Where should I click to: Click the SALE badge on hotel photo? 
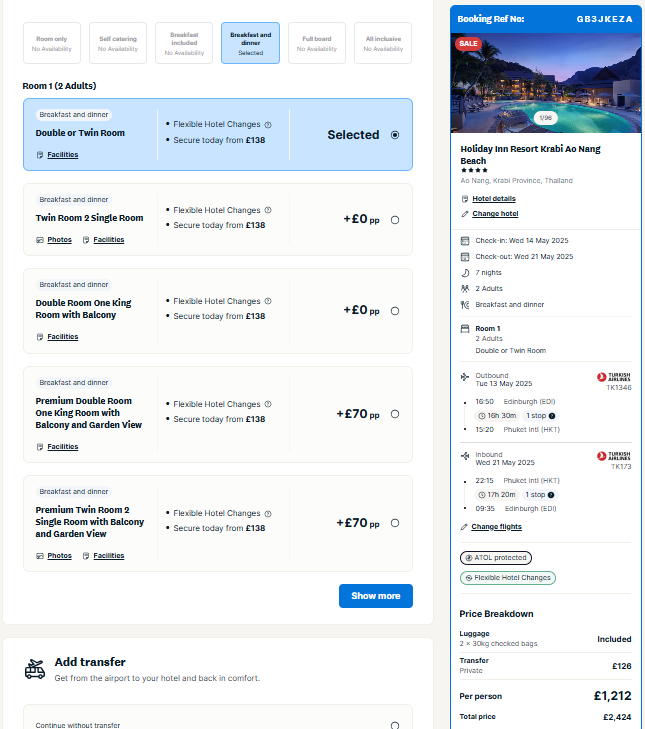[x=468, y=44]
